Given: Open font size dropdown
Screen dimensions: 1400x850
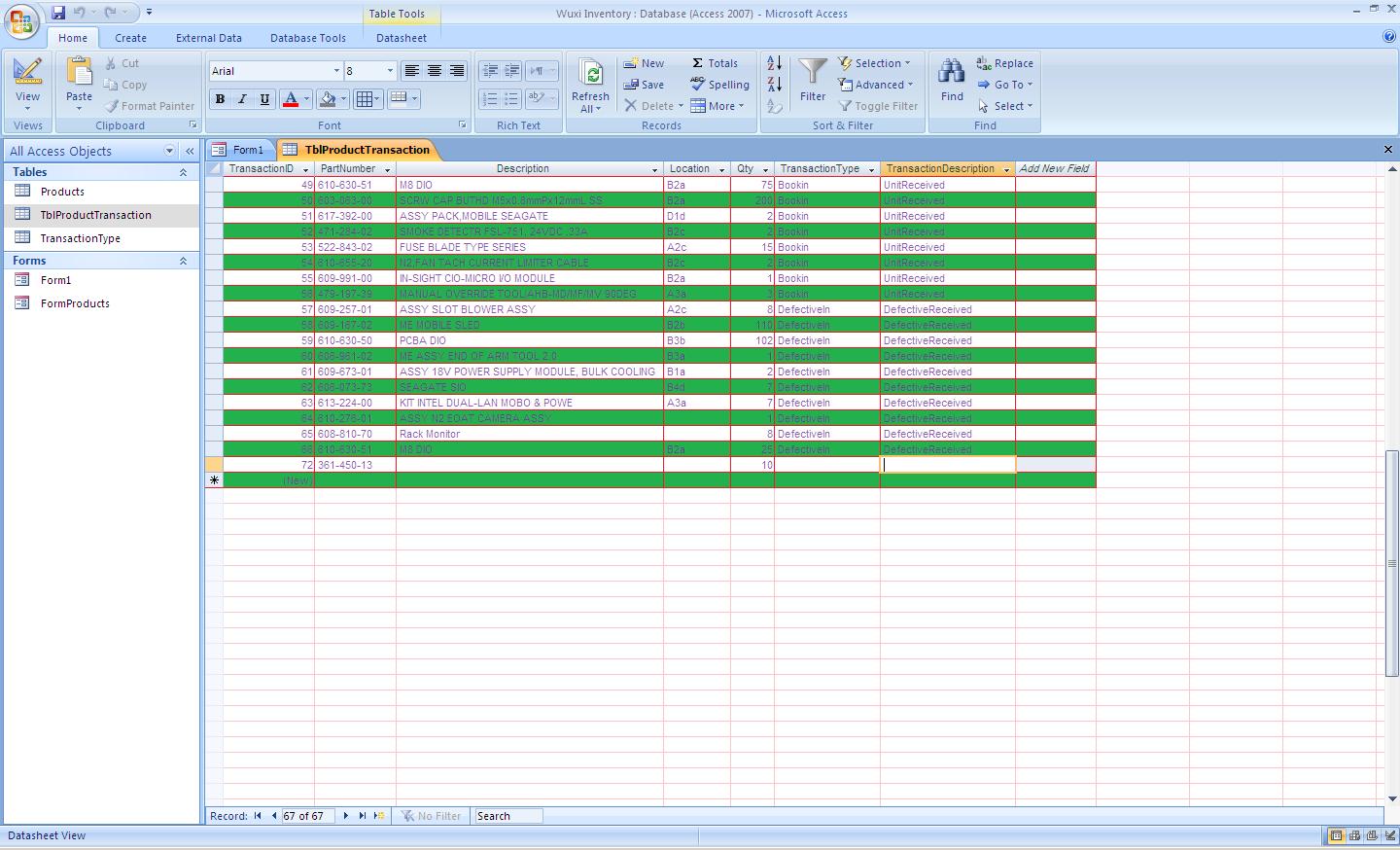Looking at the screenshot, I should (x=390, y=71).
